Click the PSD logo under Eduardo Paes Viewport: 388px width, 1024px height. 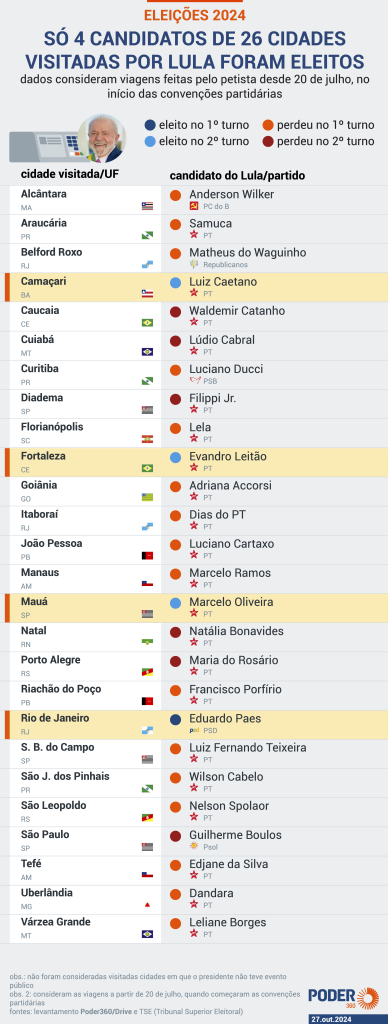[x=193, y=730]
